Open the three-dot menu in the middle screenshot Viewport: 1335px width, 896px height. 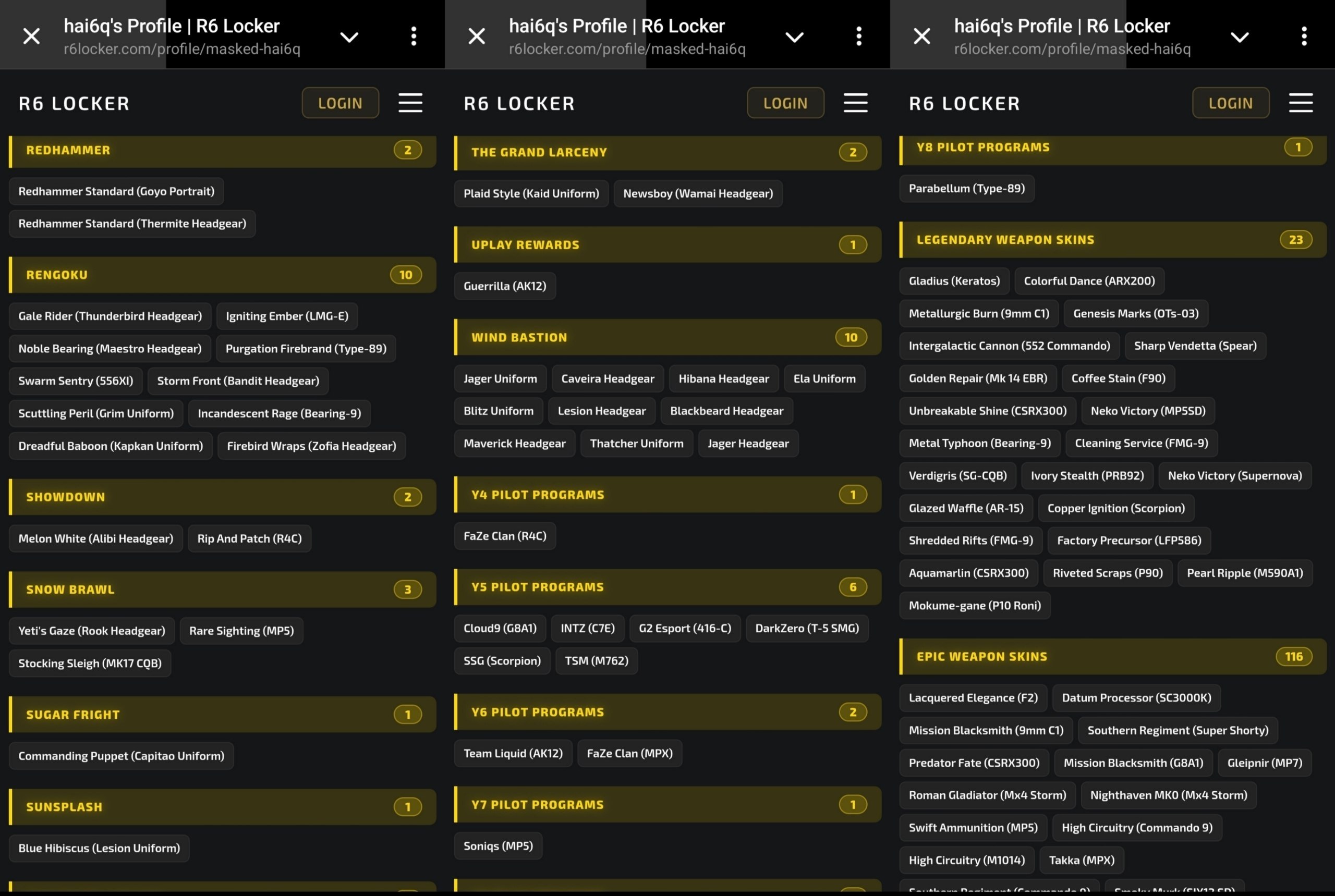[859, 36]
